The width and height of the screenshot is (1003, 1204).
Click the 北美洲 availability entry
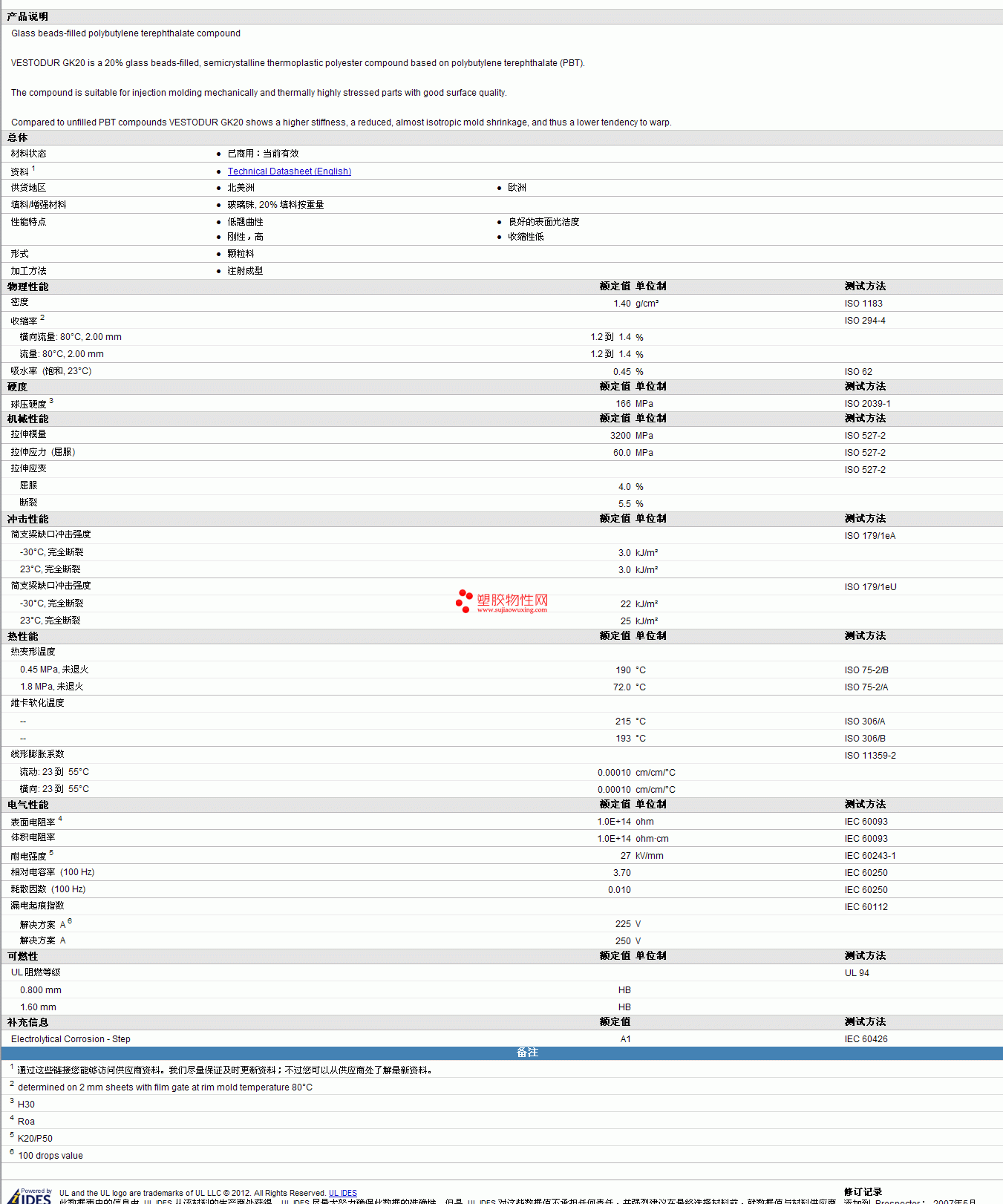(241, 188)
